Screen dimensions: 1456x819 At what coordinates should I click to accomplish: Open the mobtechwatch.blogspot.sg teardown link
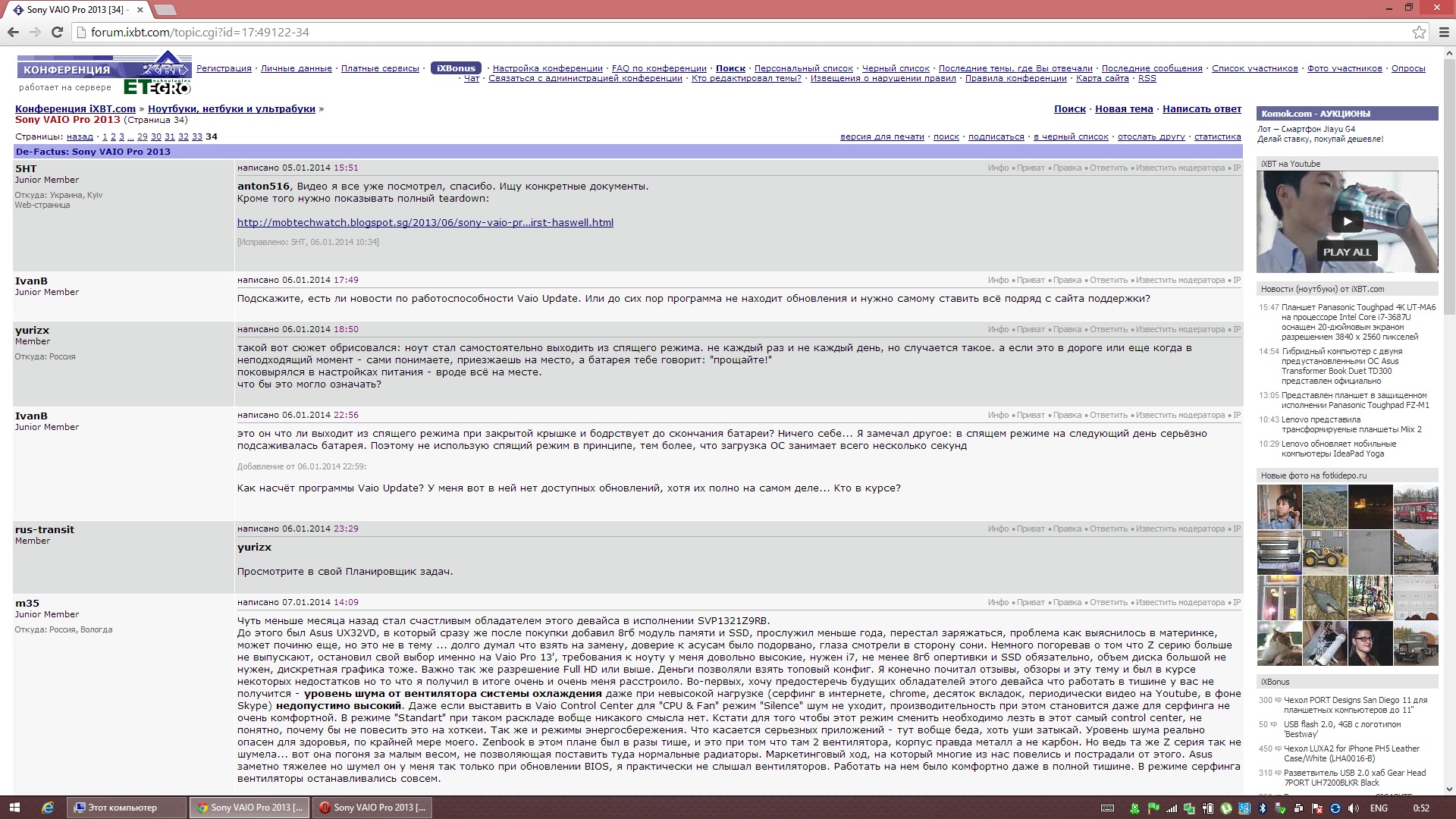425,222
